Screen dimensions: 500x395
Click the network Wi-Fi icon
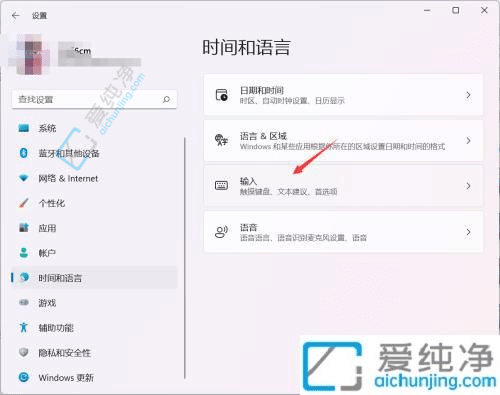tap(23, 178)
